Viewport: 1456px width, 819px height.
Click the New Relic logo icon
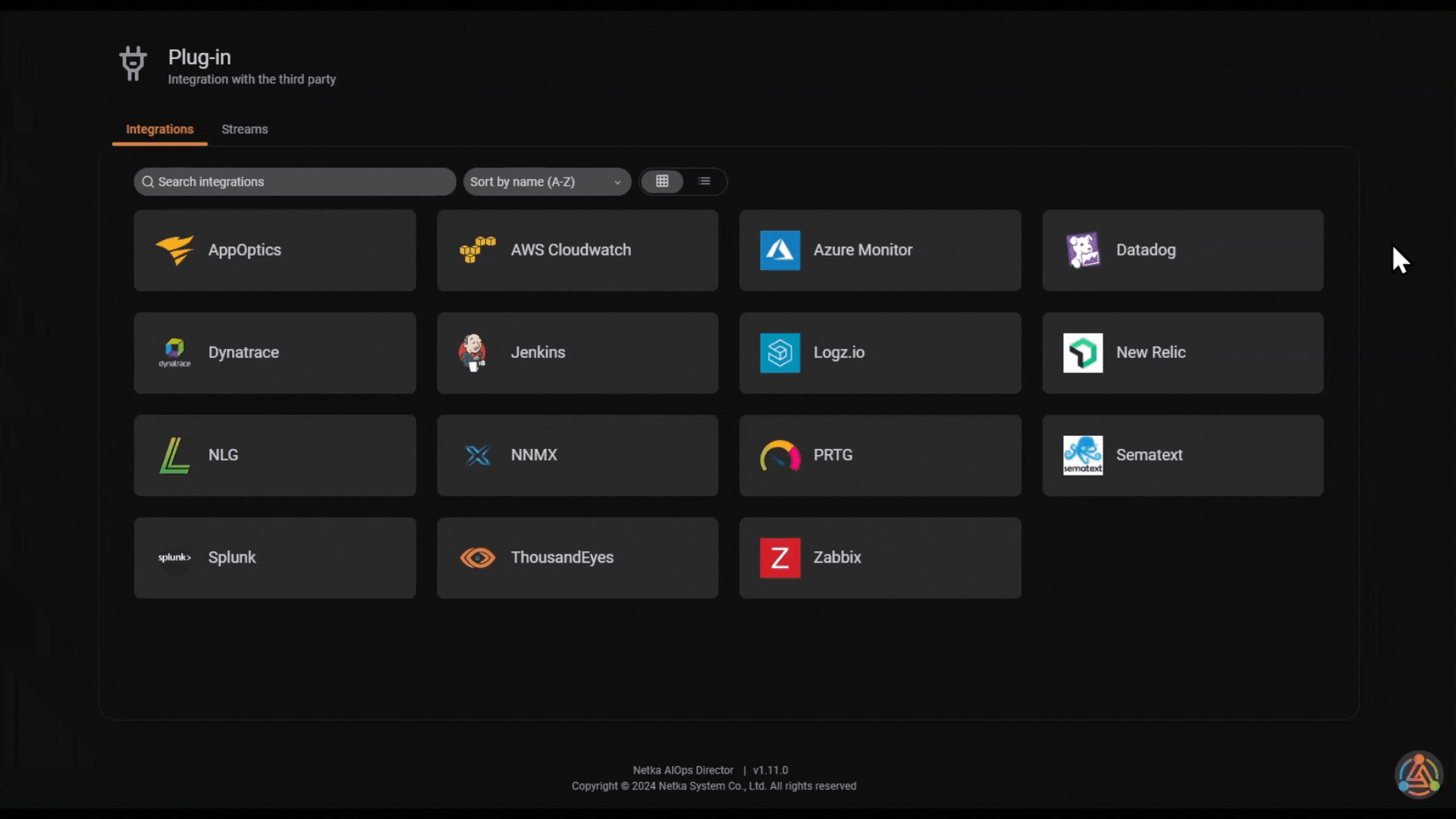click(1083, 353)
